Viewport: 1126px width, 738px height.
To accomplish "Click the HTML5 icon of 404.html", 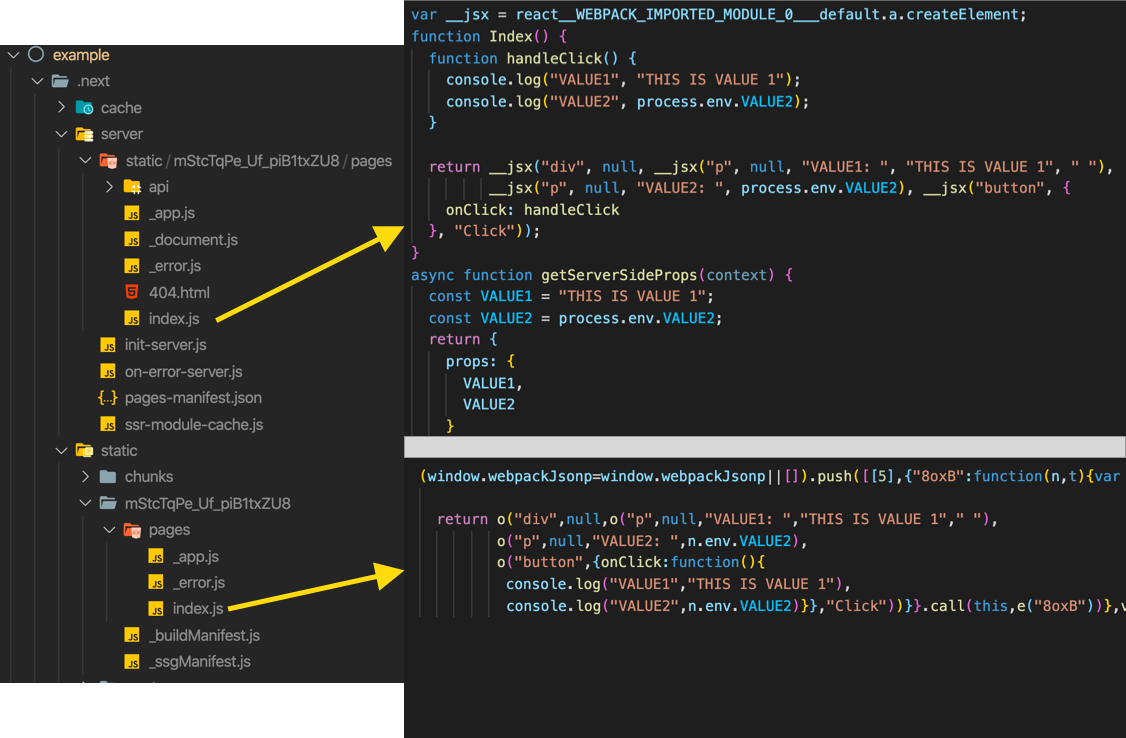I will point(132,292).
